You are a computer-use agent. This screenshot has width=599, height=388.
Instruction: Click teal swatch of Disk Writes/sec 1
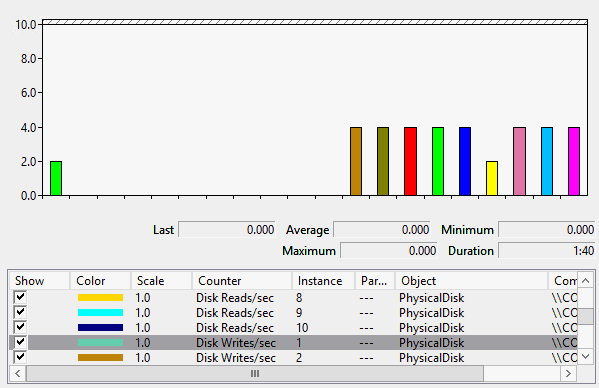[100, 343]
